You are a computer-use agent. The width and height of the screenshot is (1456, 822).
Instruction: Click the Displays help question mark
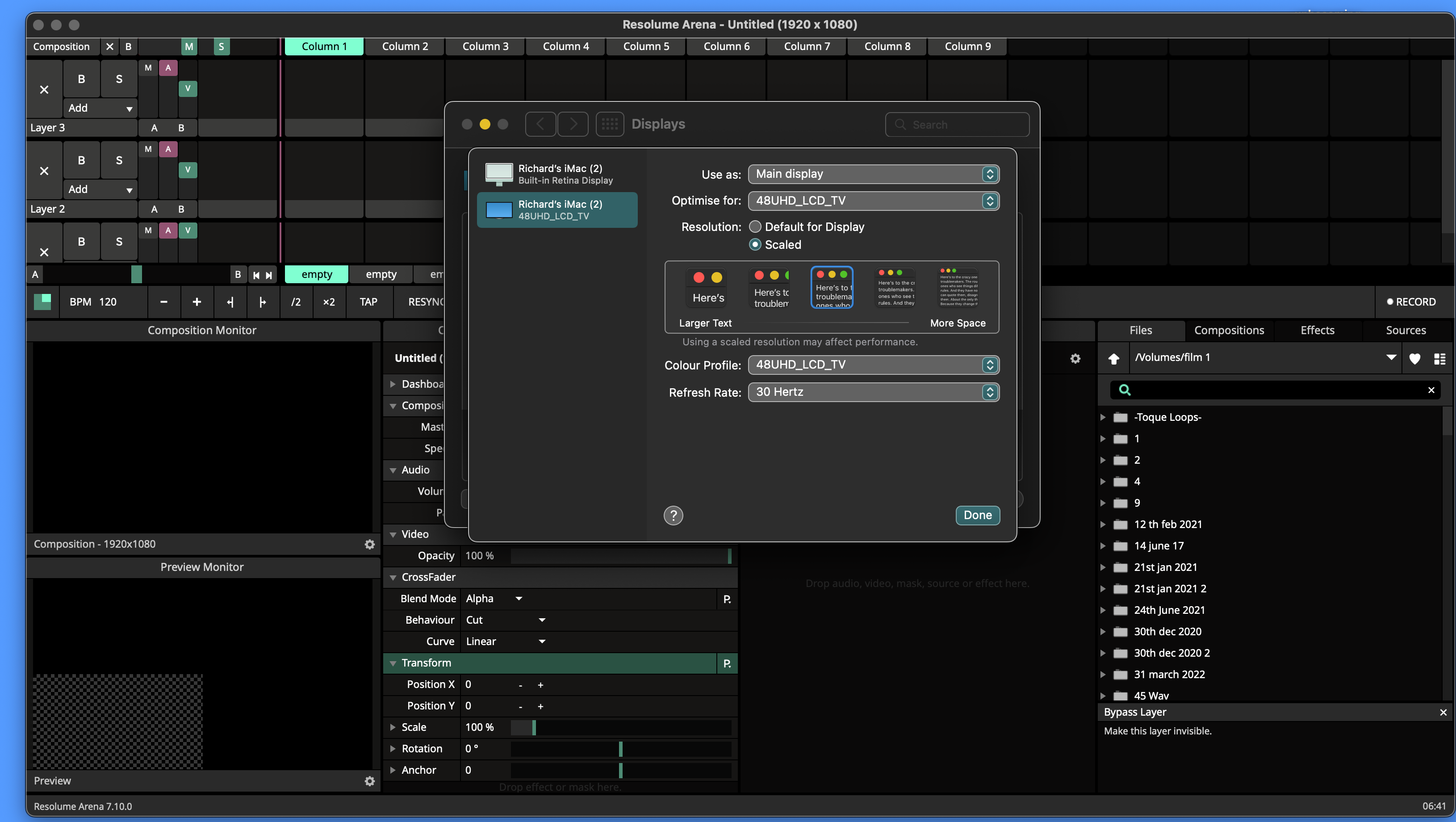[x=673, y=515]
